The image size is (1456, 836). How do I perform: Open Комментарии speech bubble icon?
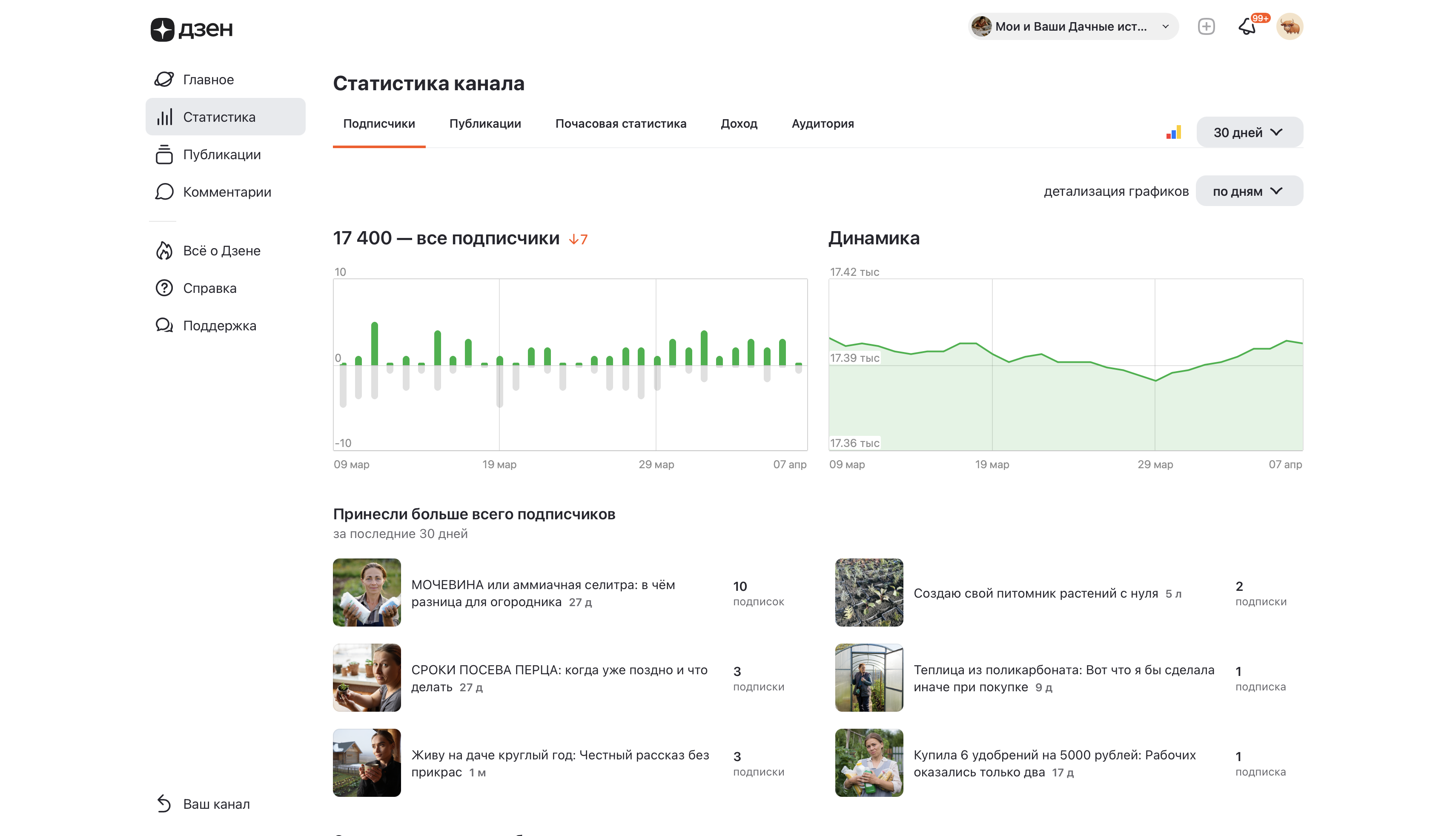(164, 192)
